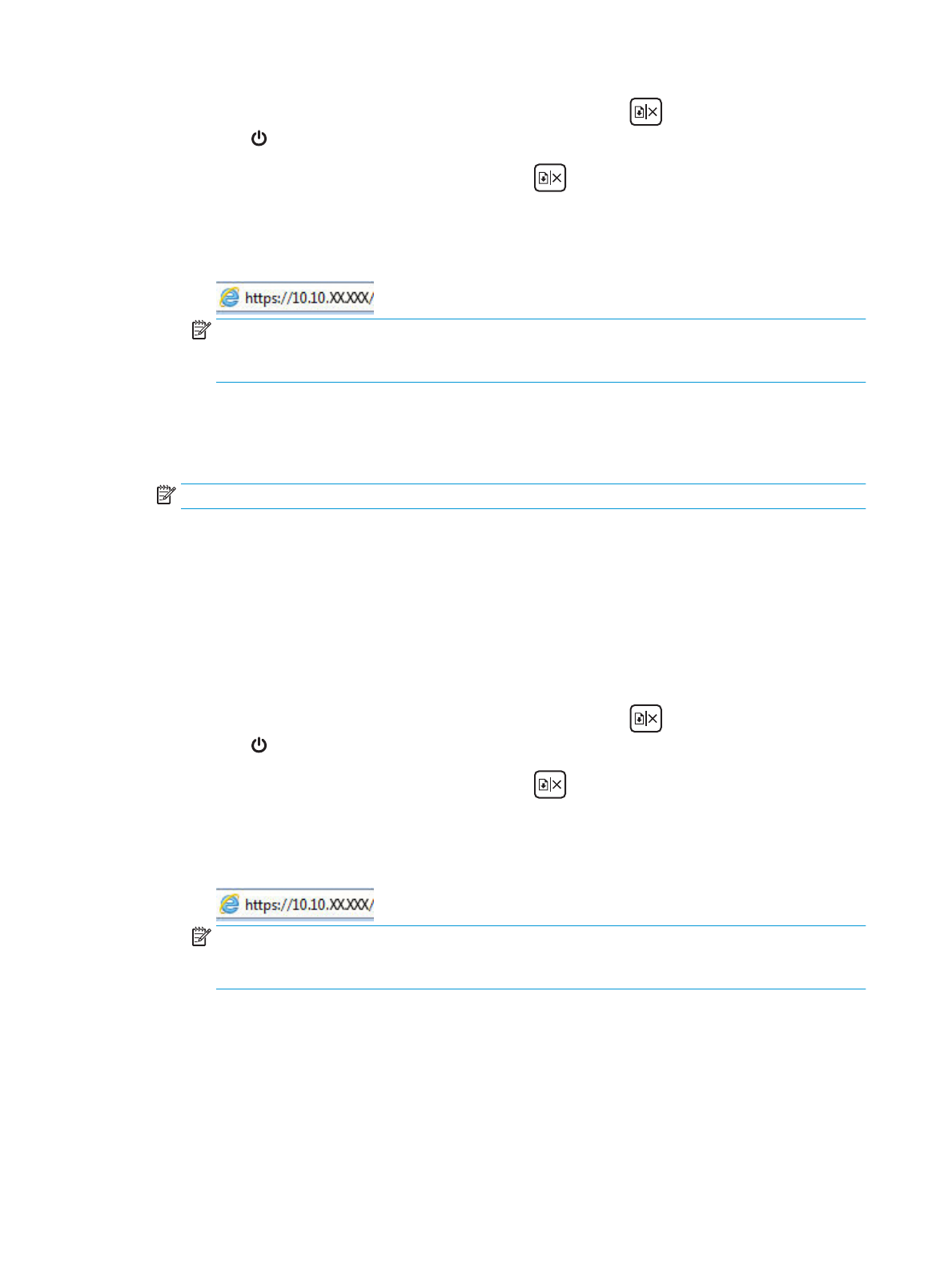Click the X half of the topmost Resume/Cancel icon
Viewport: 952px width, 1268px height.
click(653, 112)
